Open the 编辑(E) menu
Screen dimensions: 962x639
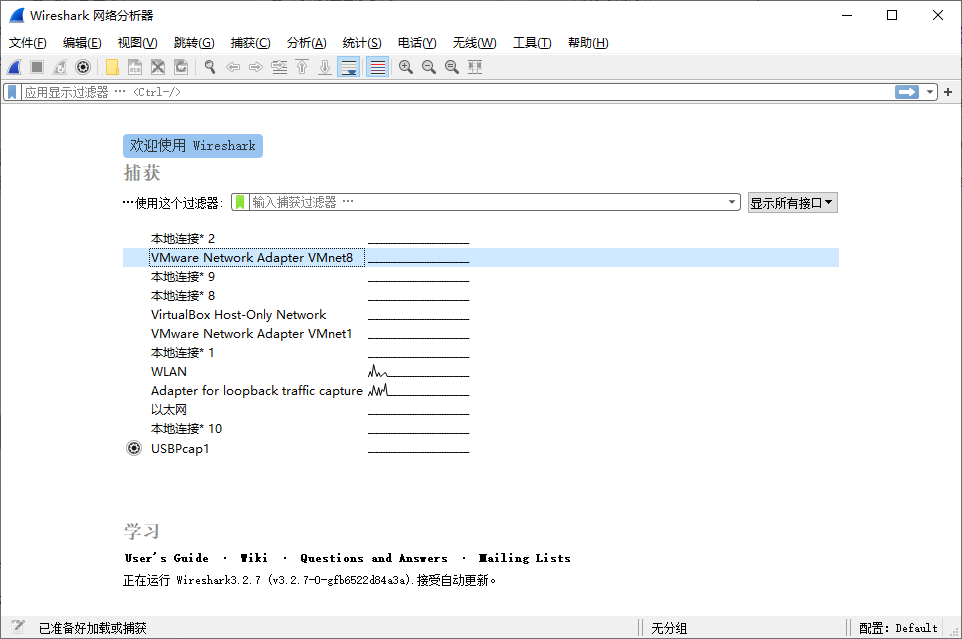tap(82, 43)
